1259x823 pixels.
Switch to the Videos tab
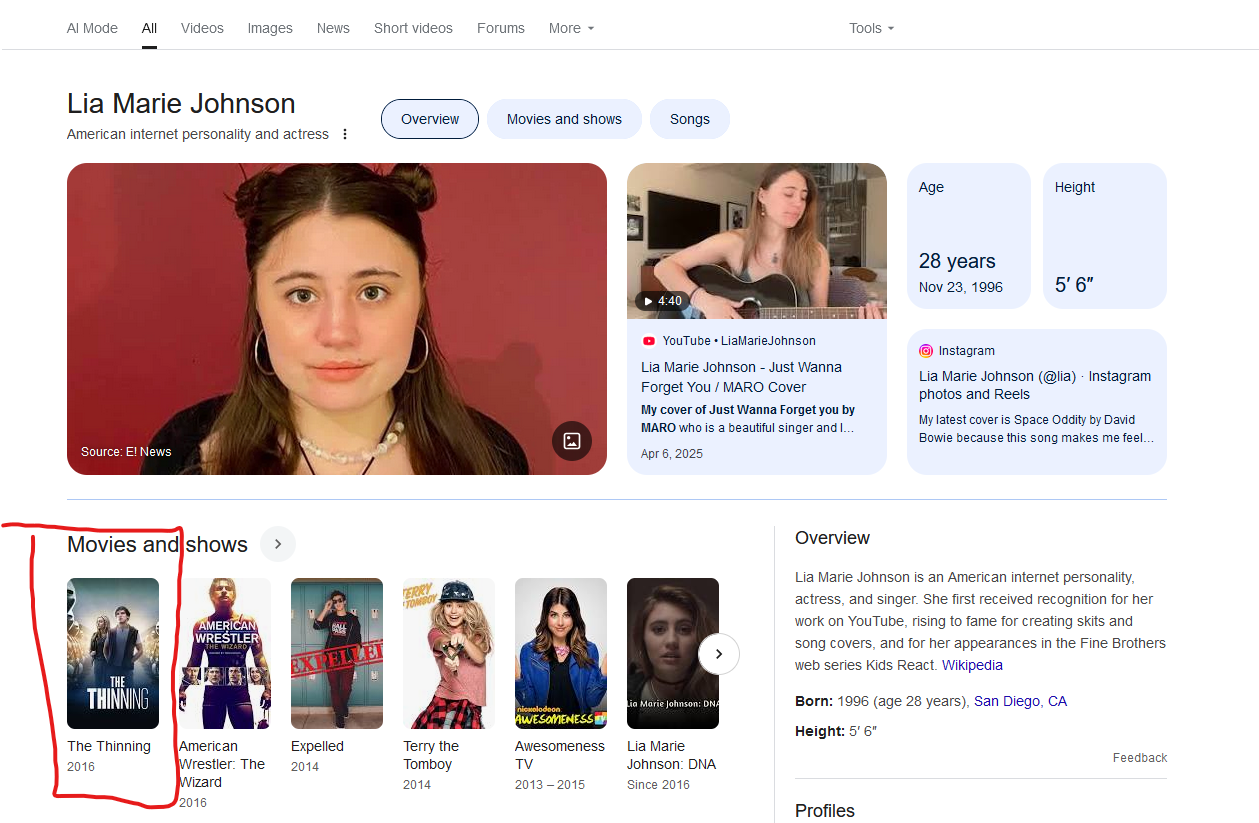tap(202, 28)
